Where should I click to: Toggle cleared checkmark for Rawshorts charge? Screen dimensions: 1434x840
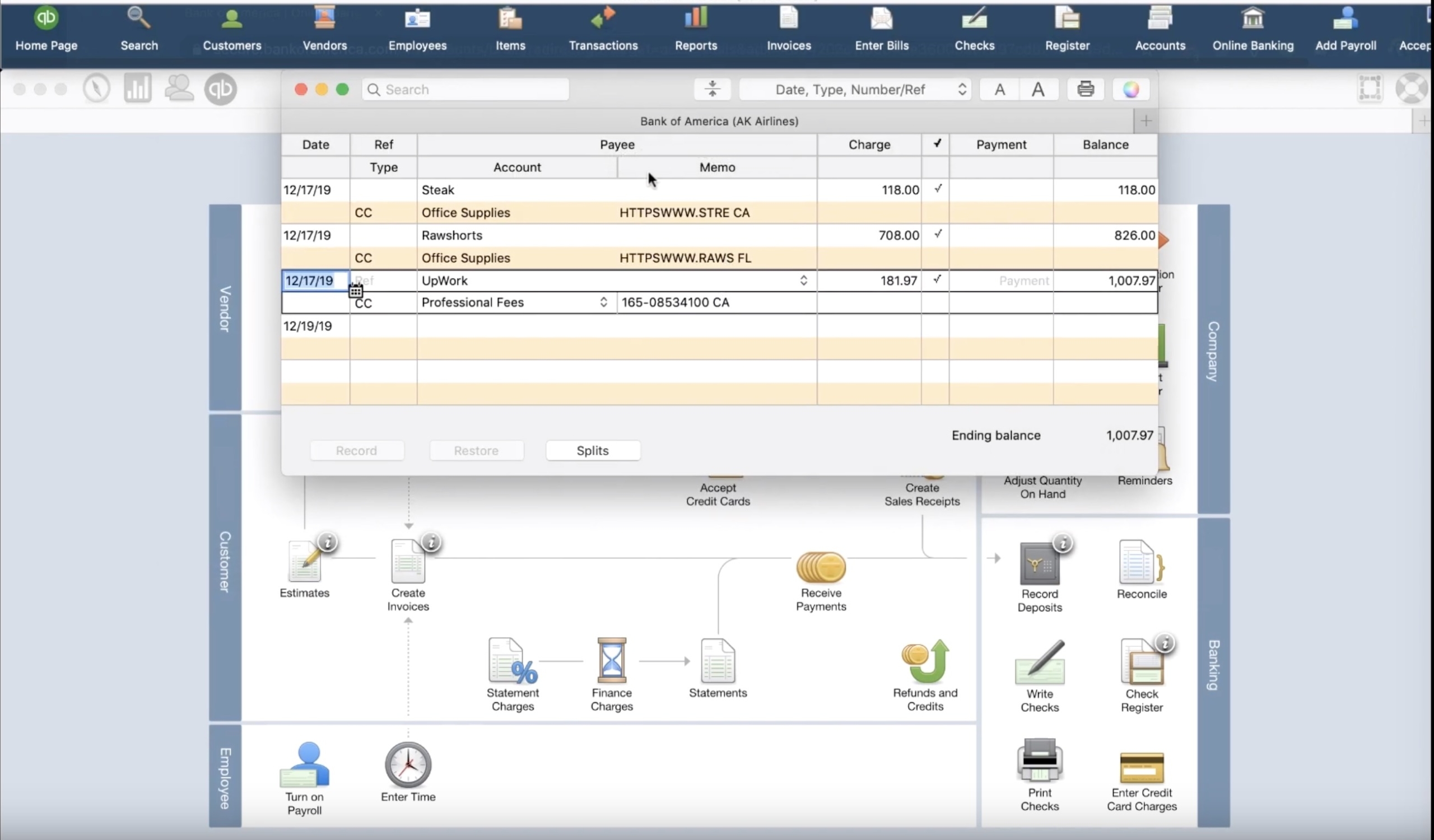pos(937,234)
